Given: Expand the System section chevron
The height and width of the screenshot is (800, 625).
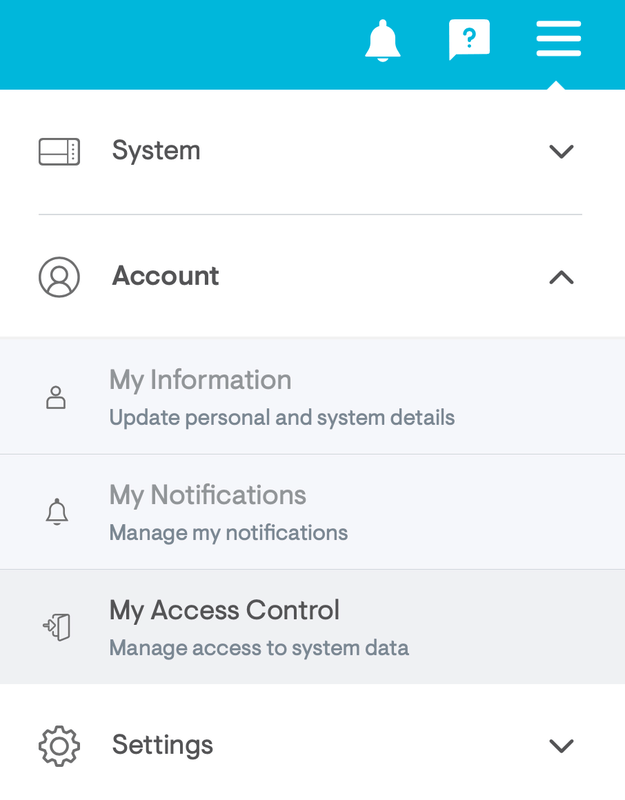Looking at the screenshot, I should pos(561,152).
